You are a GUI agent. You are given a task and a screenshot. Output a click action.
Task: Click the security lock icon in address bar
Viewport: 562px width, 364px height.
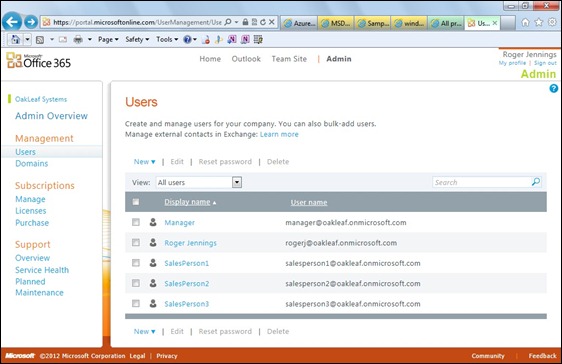click(x=245, y=22)
